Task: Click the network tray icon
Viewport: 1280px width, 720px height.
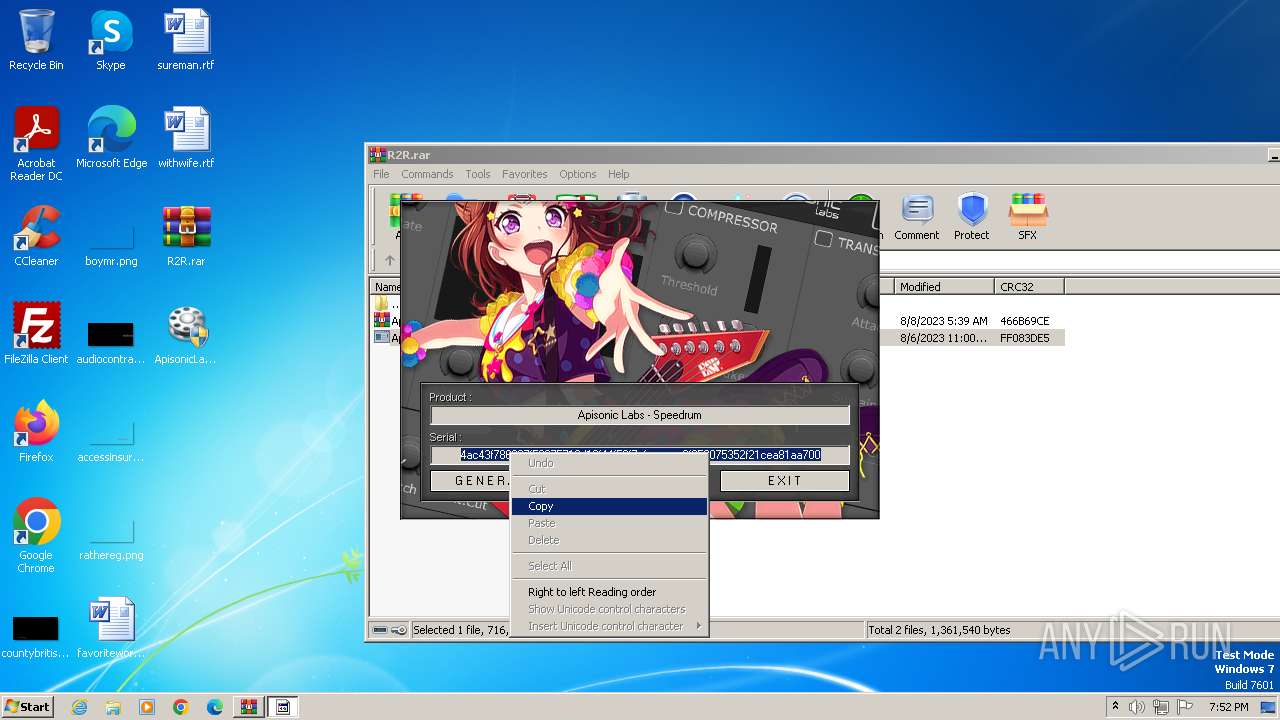Action: pyautogui.click(x=1161, y=707)
